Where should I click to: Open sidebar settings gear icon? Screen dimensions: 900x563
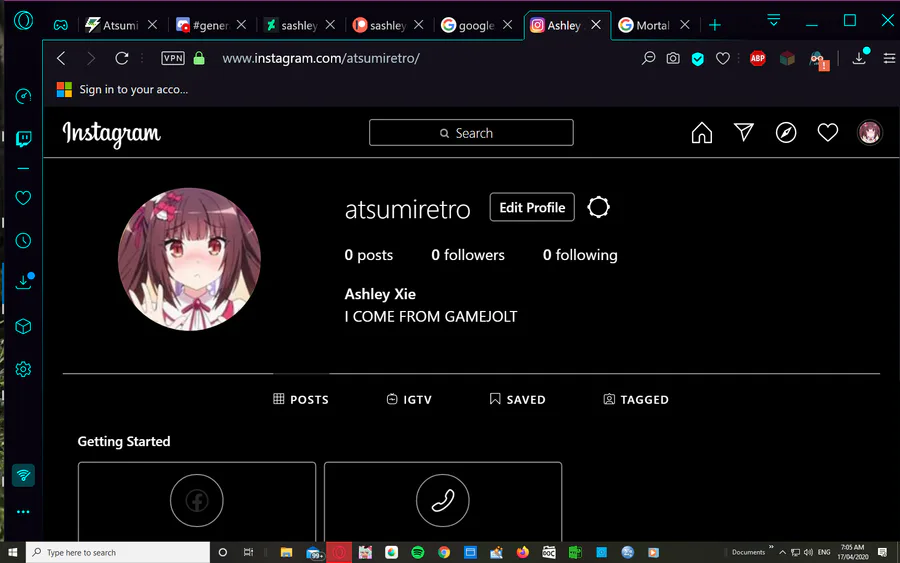(x=23, y=369)
